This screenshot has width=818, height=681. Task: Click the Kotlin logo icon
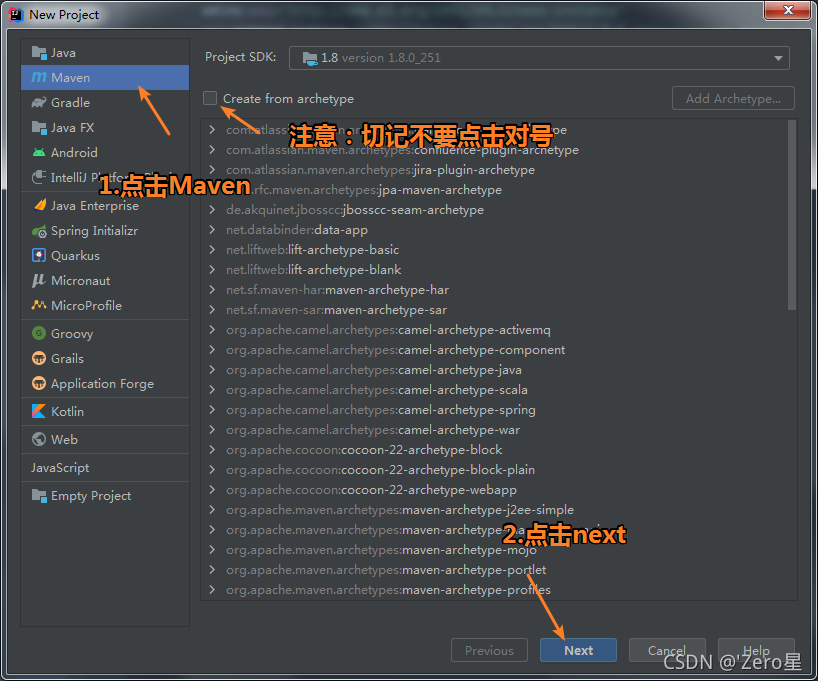(x=39, y=412)
